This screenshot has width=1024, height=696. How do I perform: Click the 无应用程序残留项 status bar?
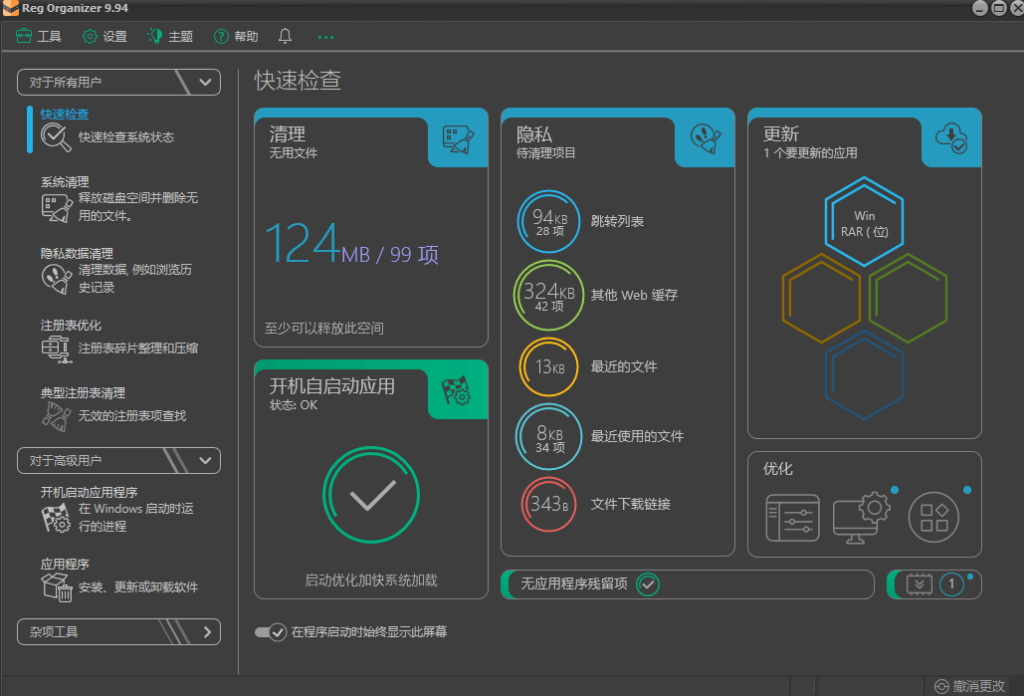(688, 584)
